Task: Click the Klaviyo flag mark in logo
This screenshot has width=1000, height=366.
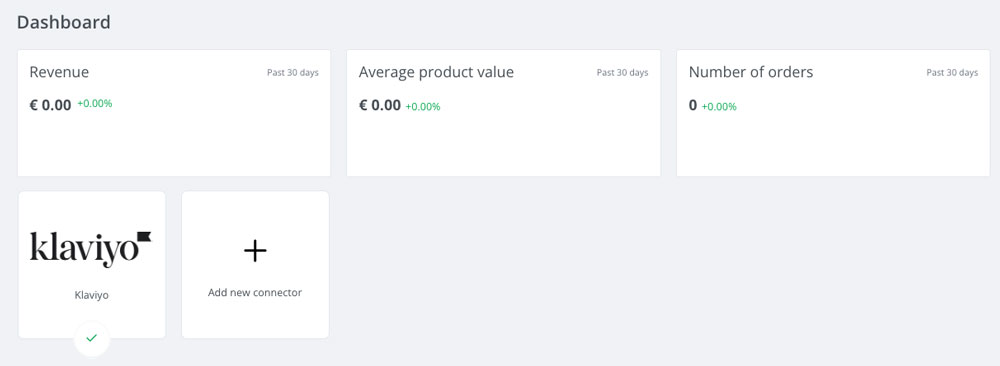Action: coord(143,237)
